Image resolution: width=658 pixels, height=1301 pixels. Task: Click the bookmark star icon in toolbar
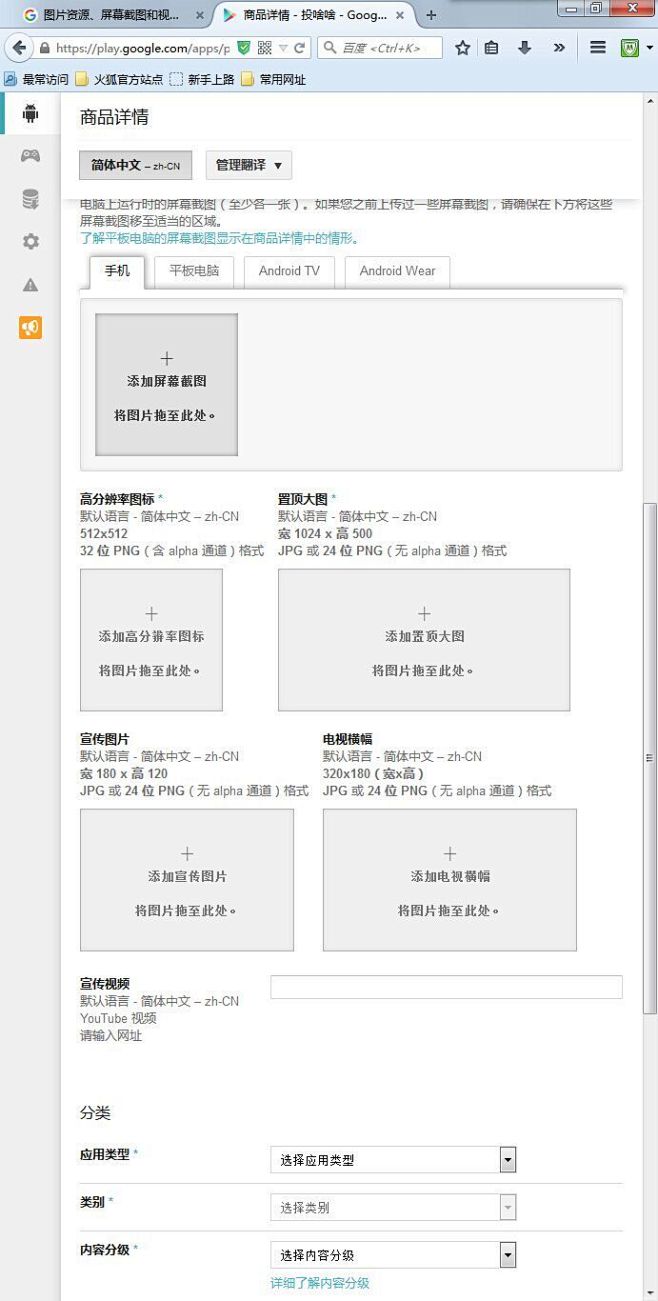[462, 48]
